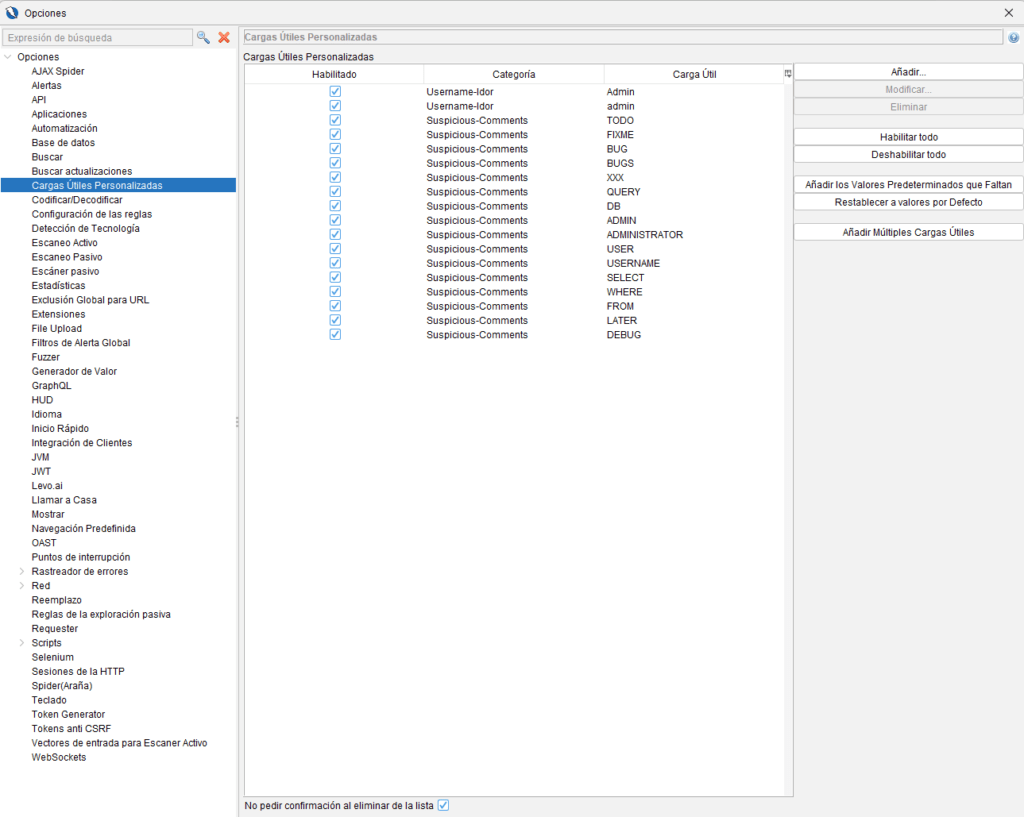
Task: Click Restablecer a valores por Defecto
Action: [x=908, y=202]
